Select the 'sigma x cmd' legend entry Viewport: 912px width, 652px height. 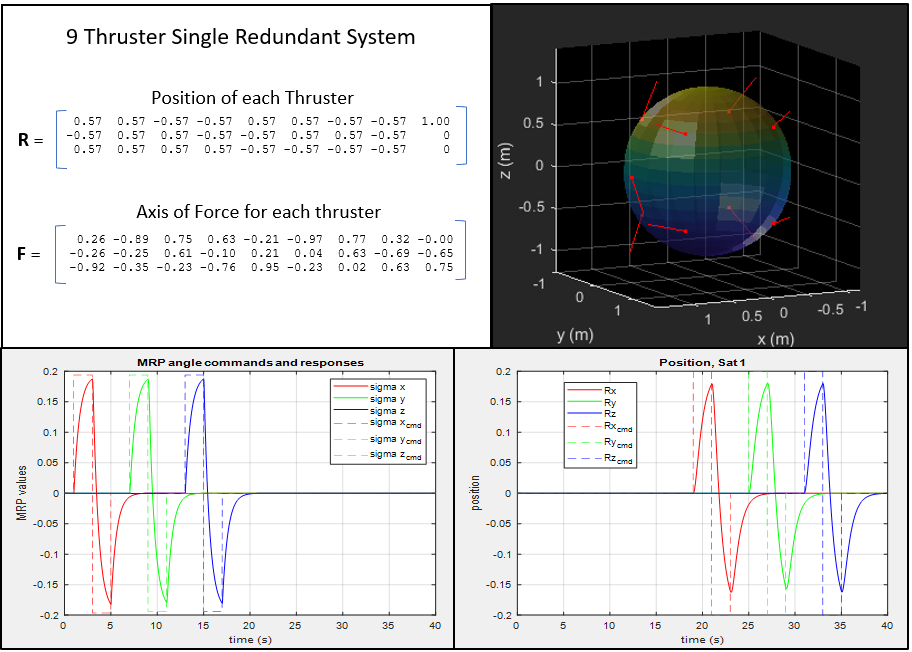377,423
